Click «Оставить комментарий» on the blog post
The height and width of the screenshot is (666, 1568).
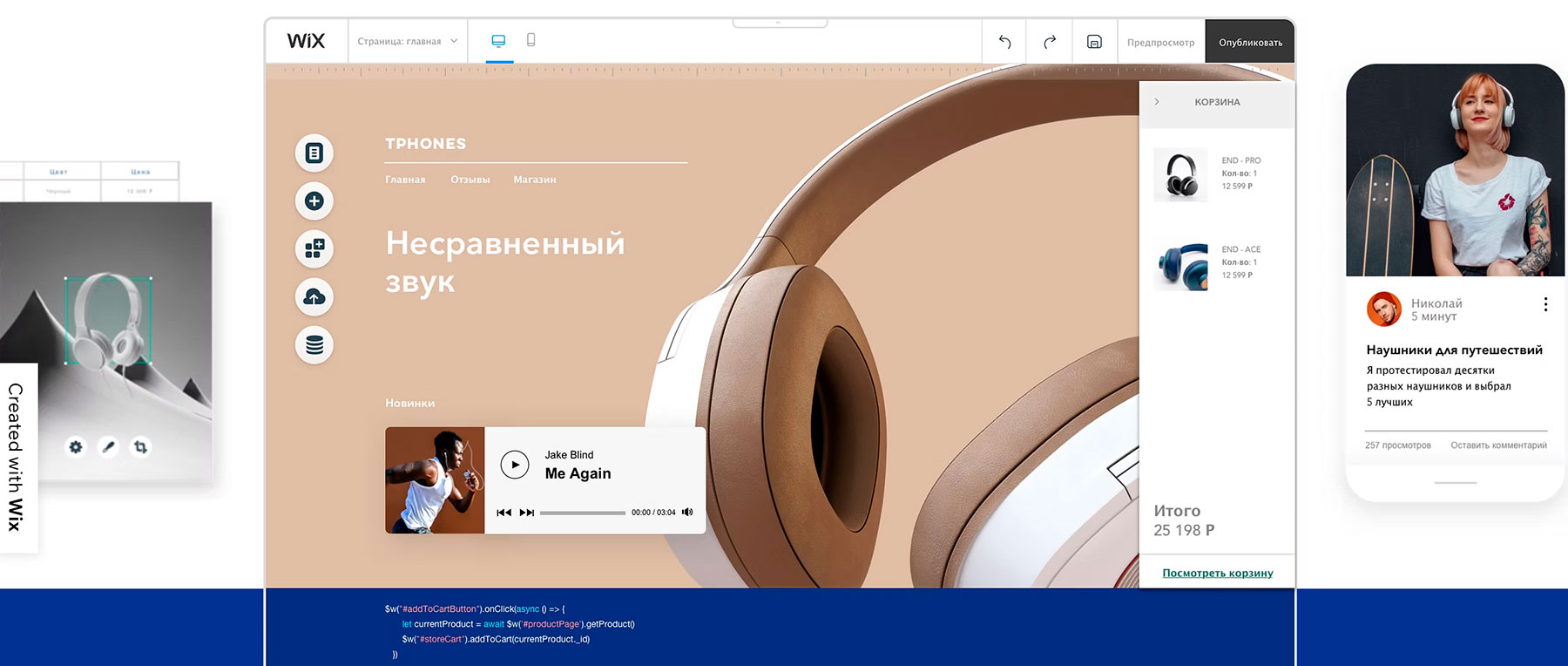pos(1498,445)
